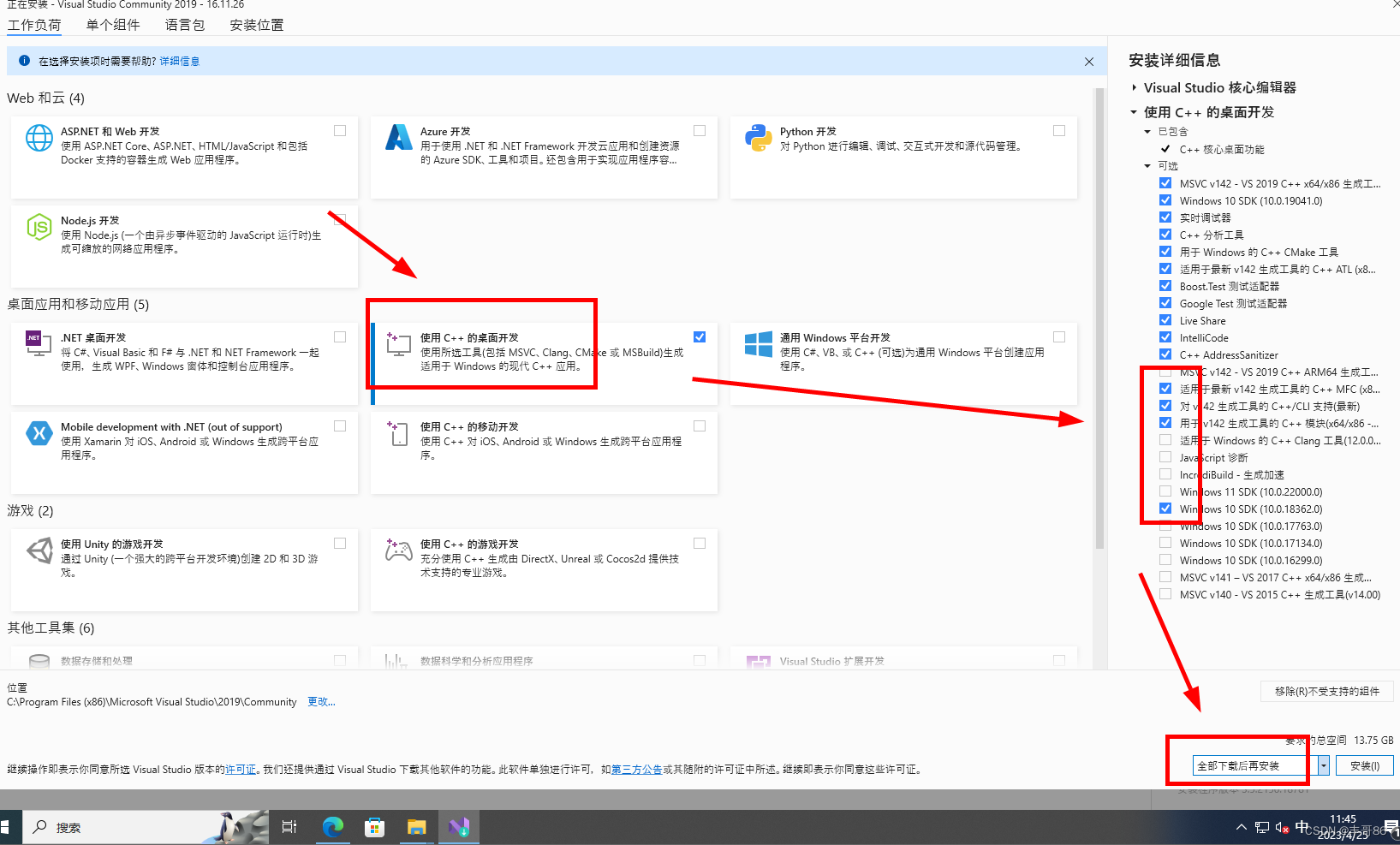
Task: Tick the Universal Windows Platform workload checkbox
Action: 1059,337
